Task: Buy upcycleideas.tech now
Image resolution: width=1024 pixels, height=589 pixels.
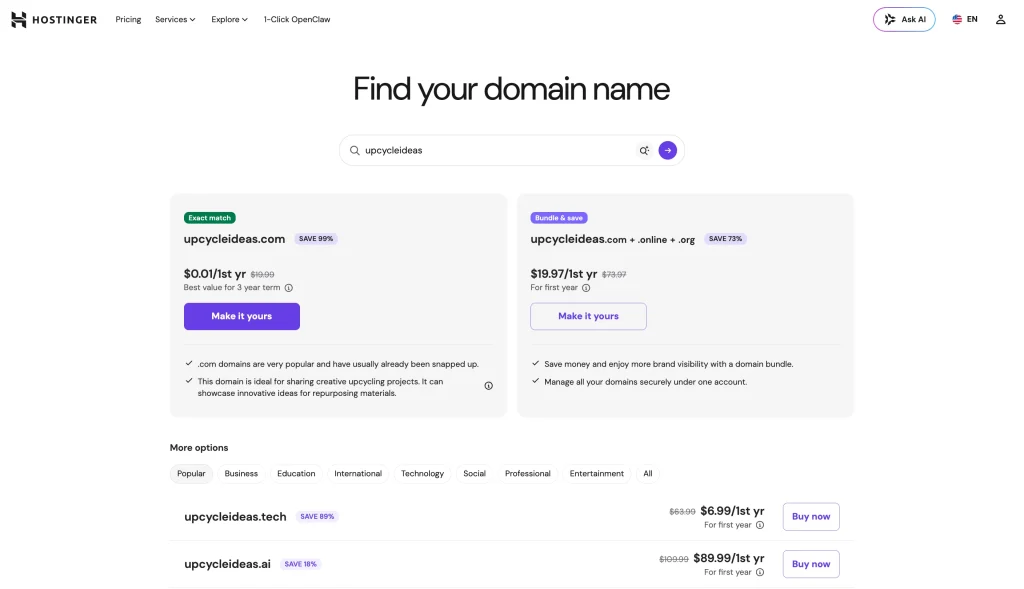Action: tap(810, 517)
